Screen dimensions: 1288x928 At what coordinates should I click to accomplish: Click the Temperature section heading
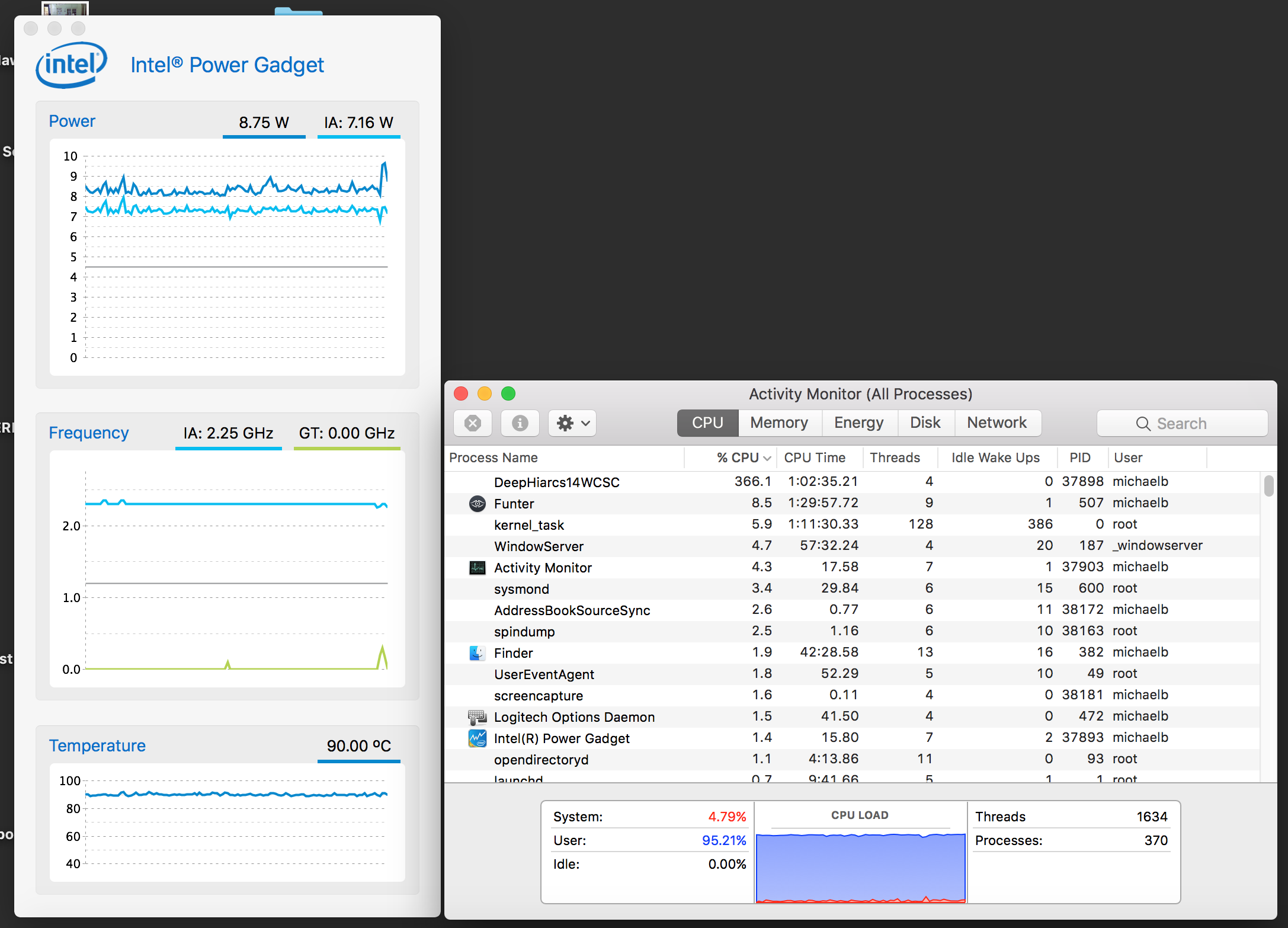[97, 745]
